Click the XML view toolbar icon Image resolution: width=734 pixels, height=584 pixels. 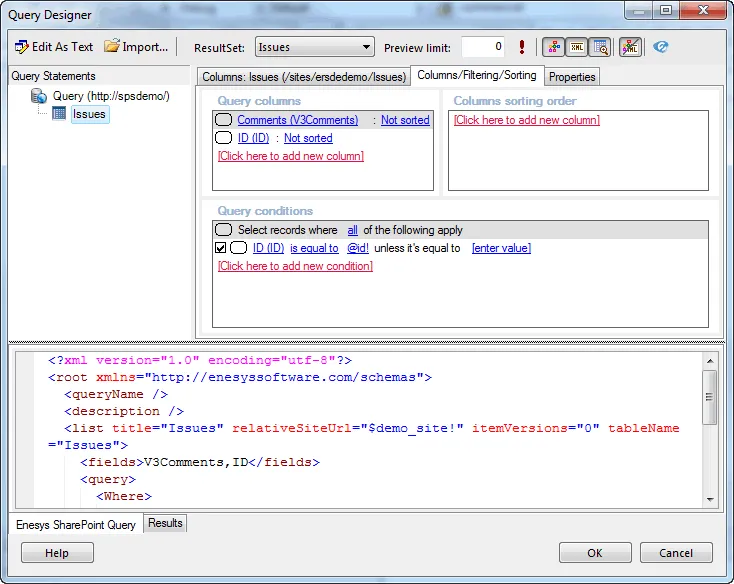tap(576, 47)
